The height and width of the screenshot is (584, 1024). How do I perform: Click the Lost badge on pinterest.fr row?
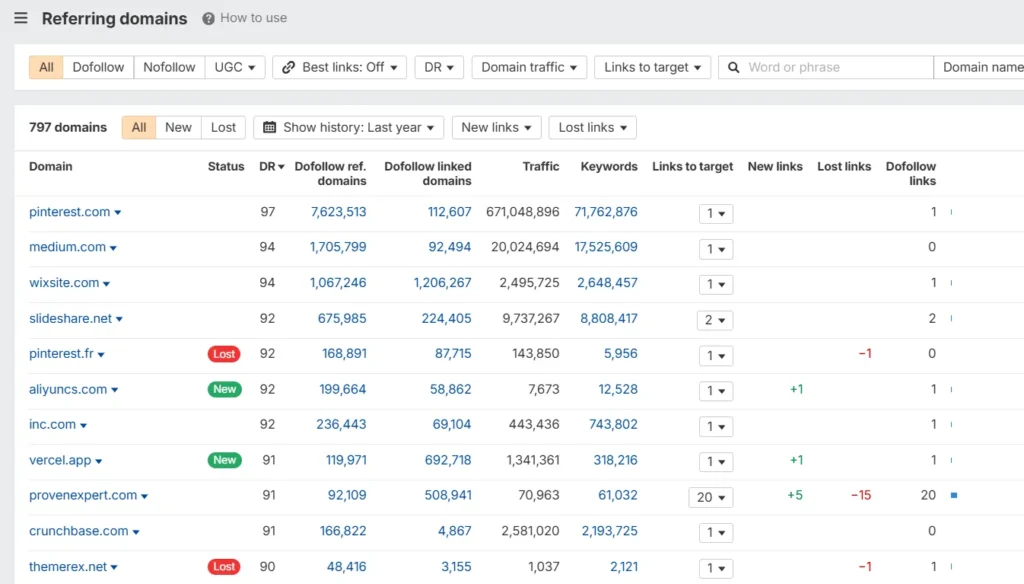click(x=224, y=354)
